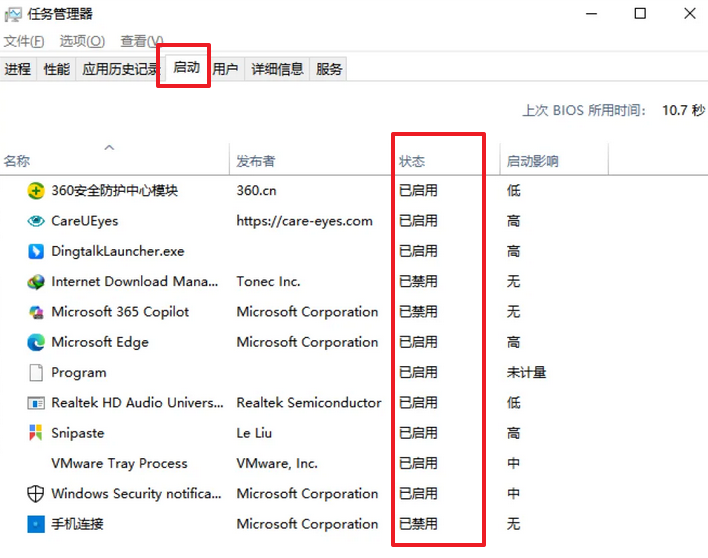Viewport: 708px width, 558px height.
Task: Switch to the 进程 tab
Action: [x=18, y=69]
